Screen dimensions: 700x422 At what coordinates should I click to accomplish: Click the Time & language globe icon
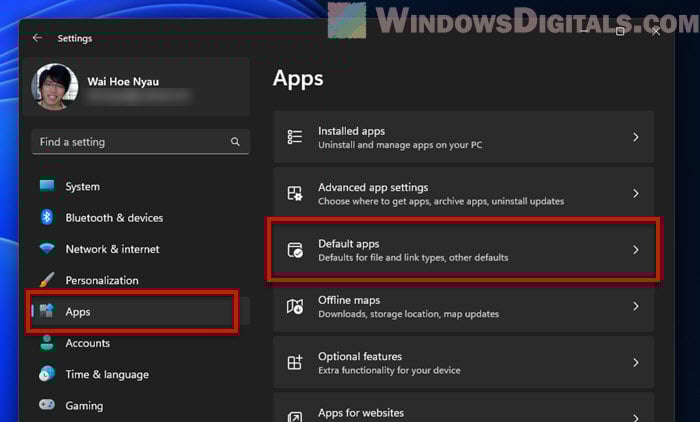[47, 374]
